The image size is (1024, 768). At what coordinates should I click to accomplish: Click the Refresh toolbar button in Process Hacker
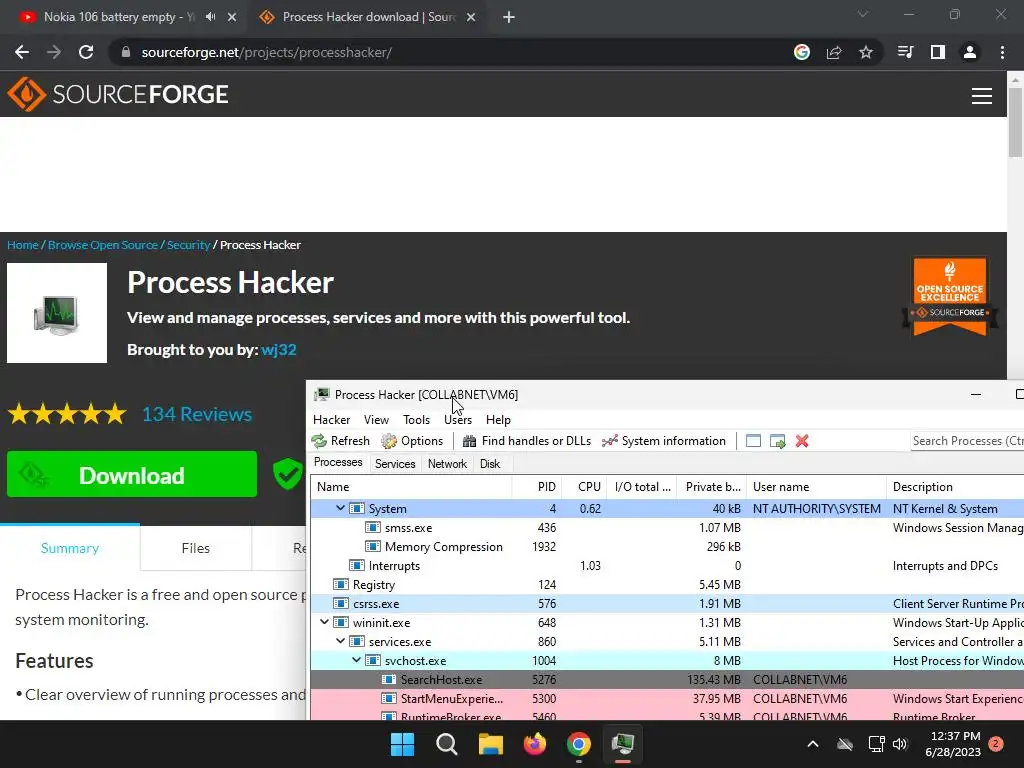pyautogui.click(x=341, y=441)
